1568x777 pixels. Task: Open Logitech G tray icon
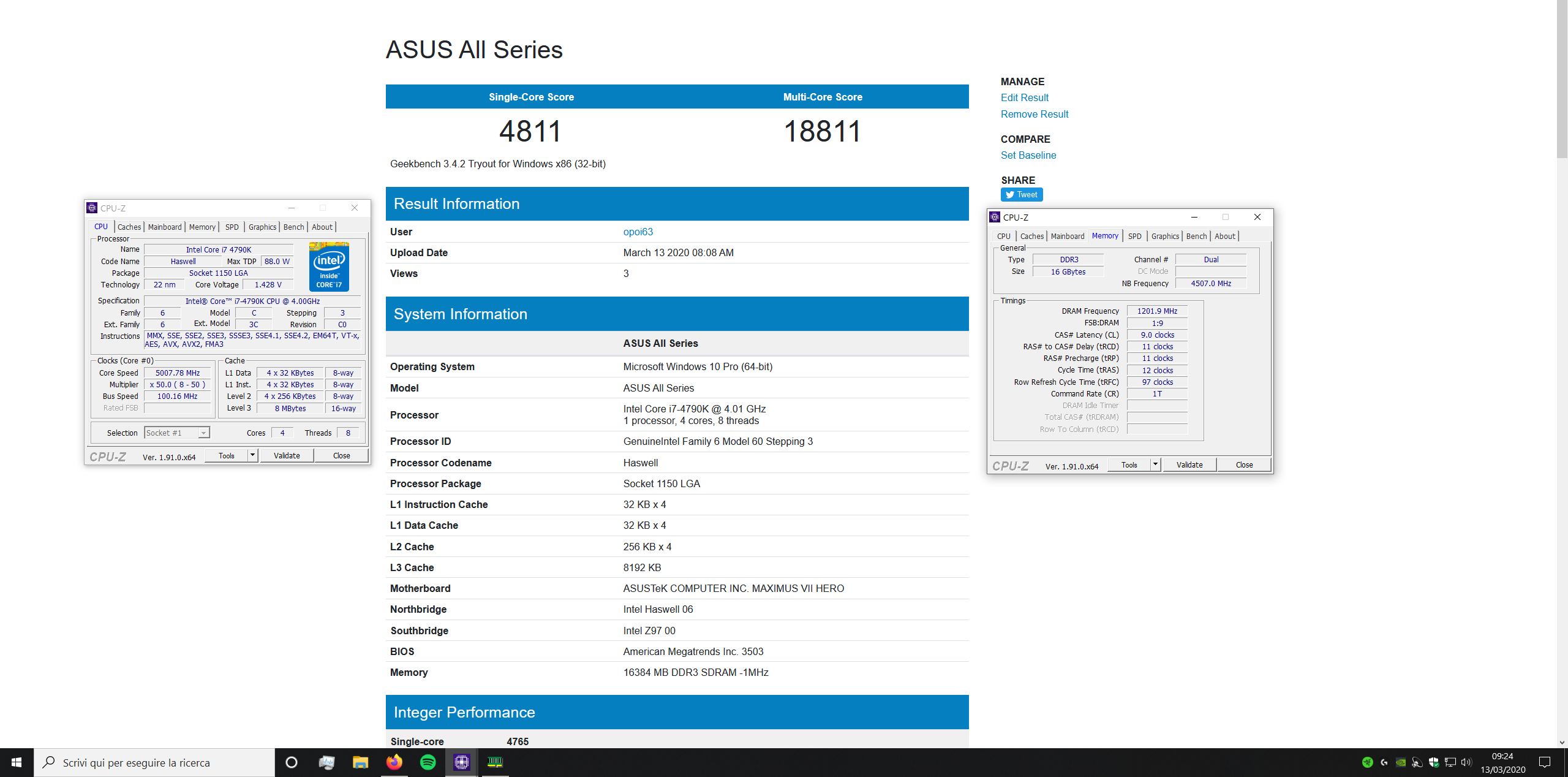(1384, 762)
